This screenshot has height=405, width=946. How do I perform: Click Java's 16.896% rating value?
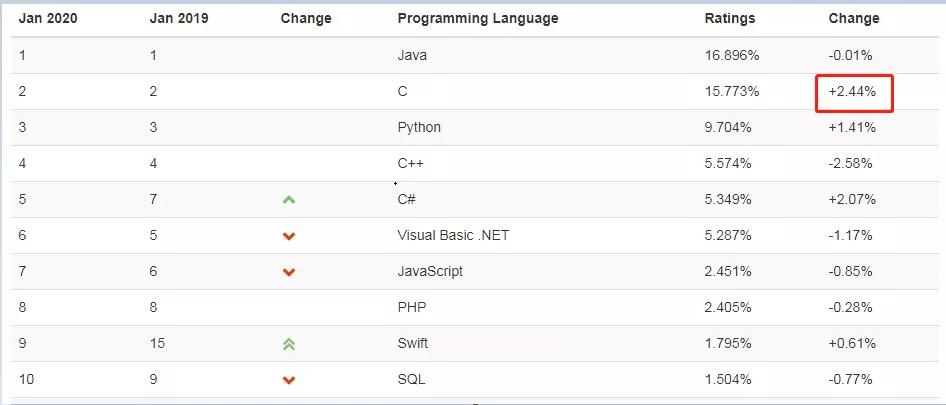coord(732,56)
